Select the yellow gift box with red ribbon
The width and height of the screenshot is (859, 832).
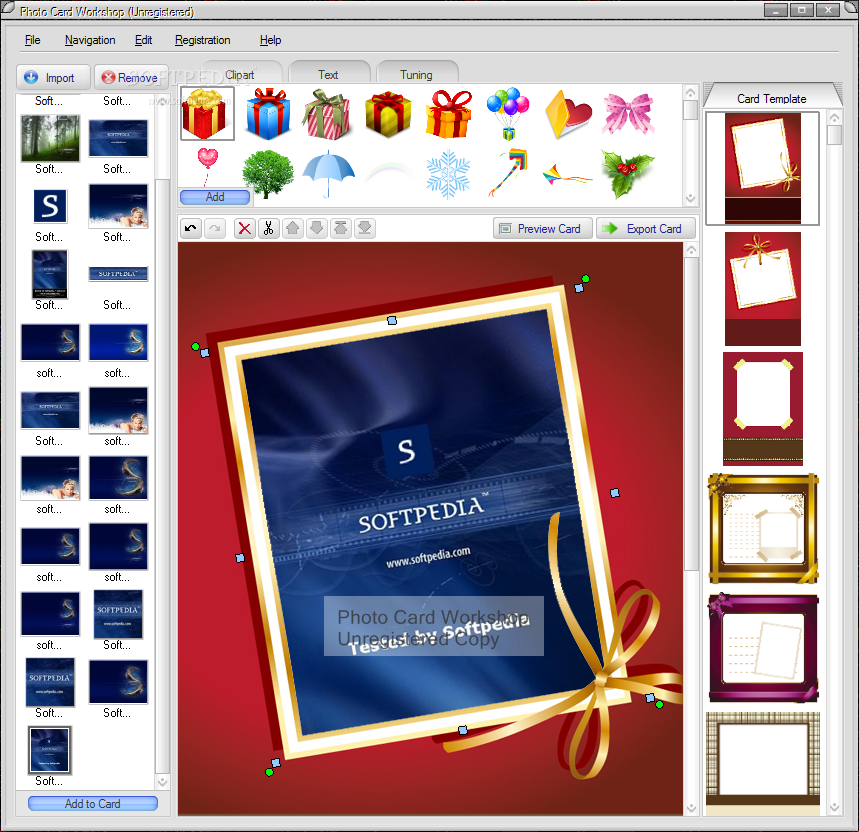388,114
